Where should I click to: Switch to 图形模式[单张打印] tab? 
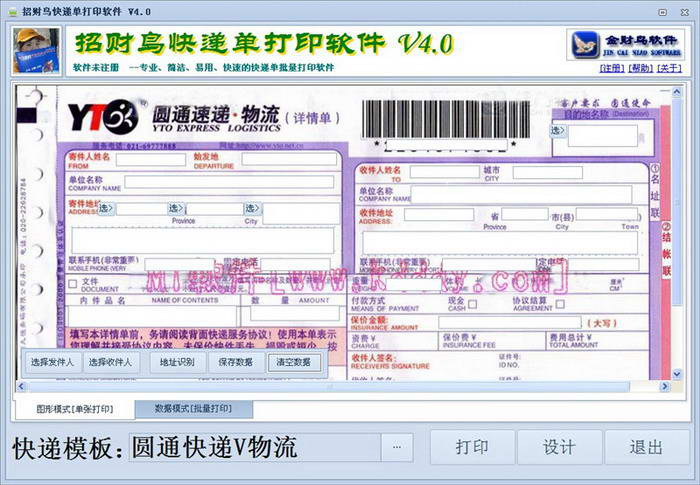pos(75,409)
